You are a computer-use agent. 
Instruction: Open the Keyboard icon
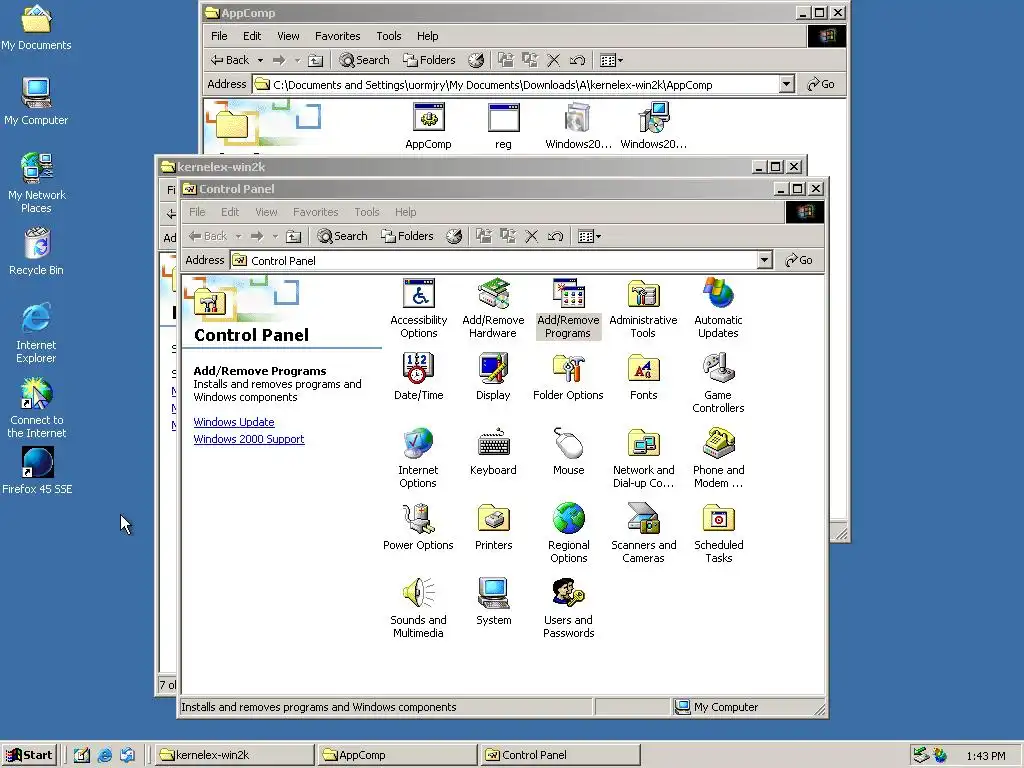(493, 451)
